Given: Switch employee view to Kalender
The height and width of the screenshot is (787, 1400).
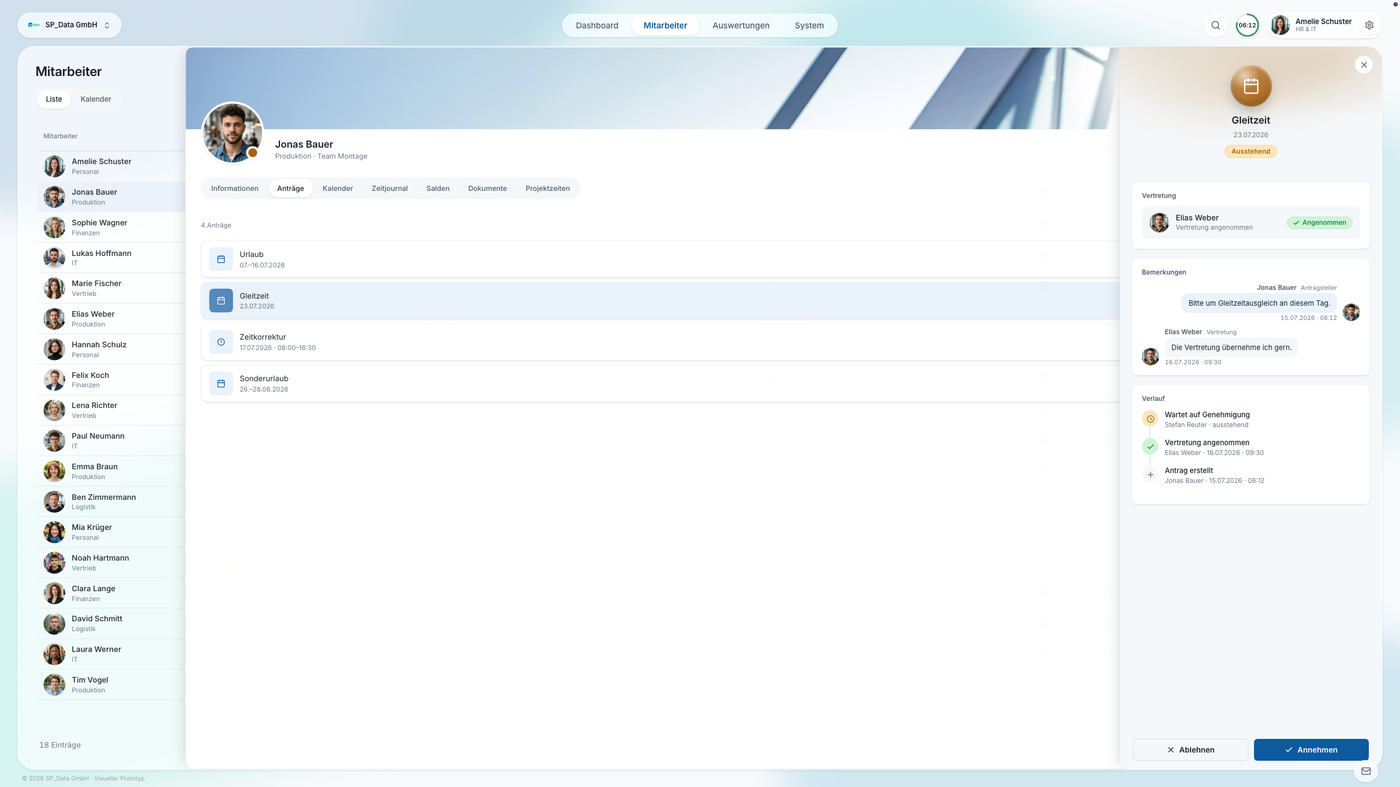Looking at the screenshot, I should coord(96,99).
